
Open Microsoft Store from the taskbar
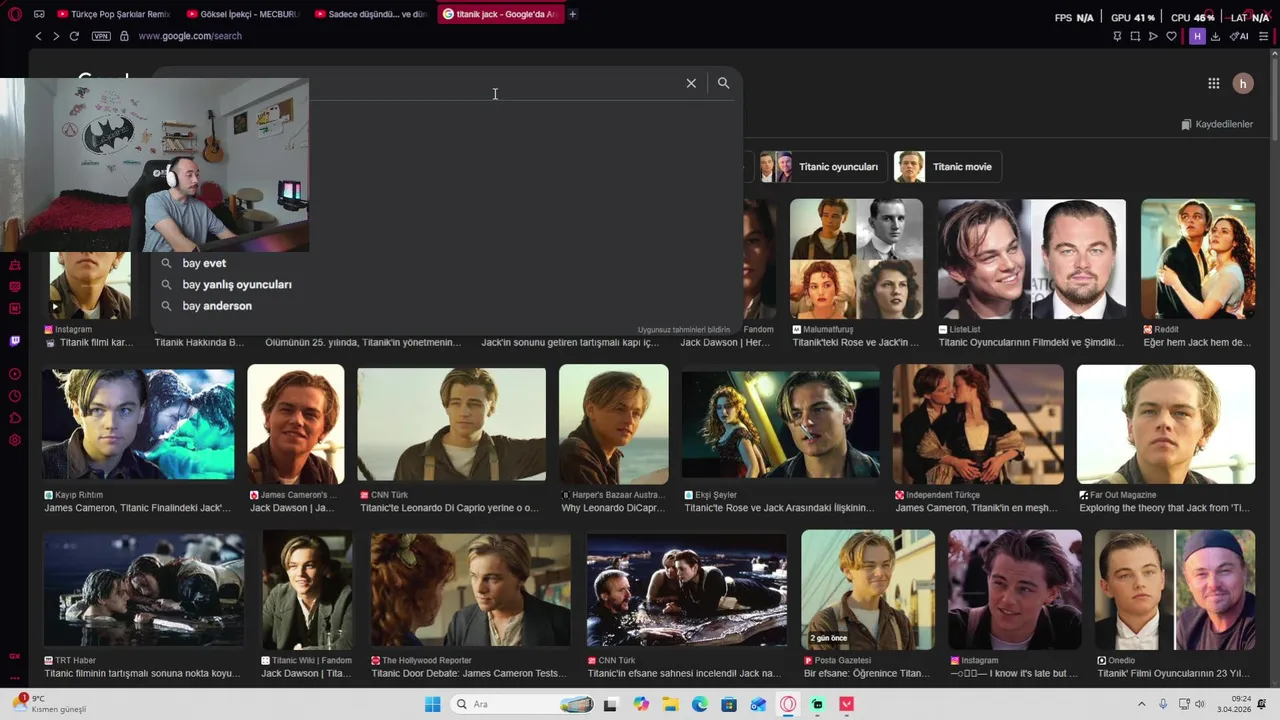729,704
